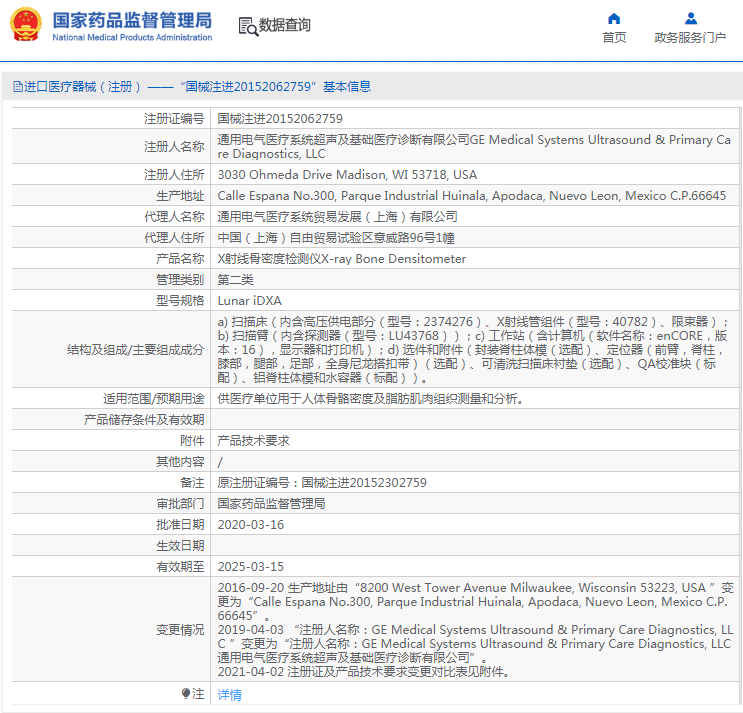
Task: Click the 有效期至 label
Action: pos(181,567)
